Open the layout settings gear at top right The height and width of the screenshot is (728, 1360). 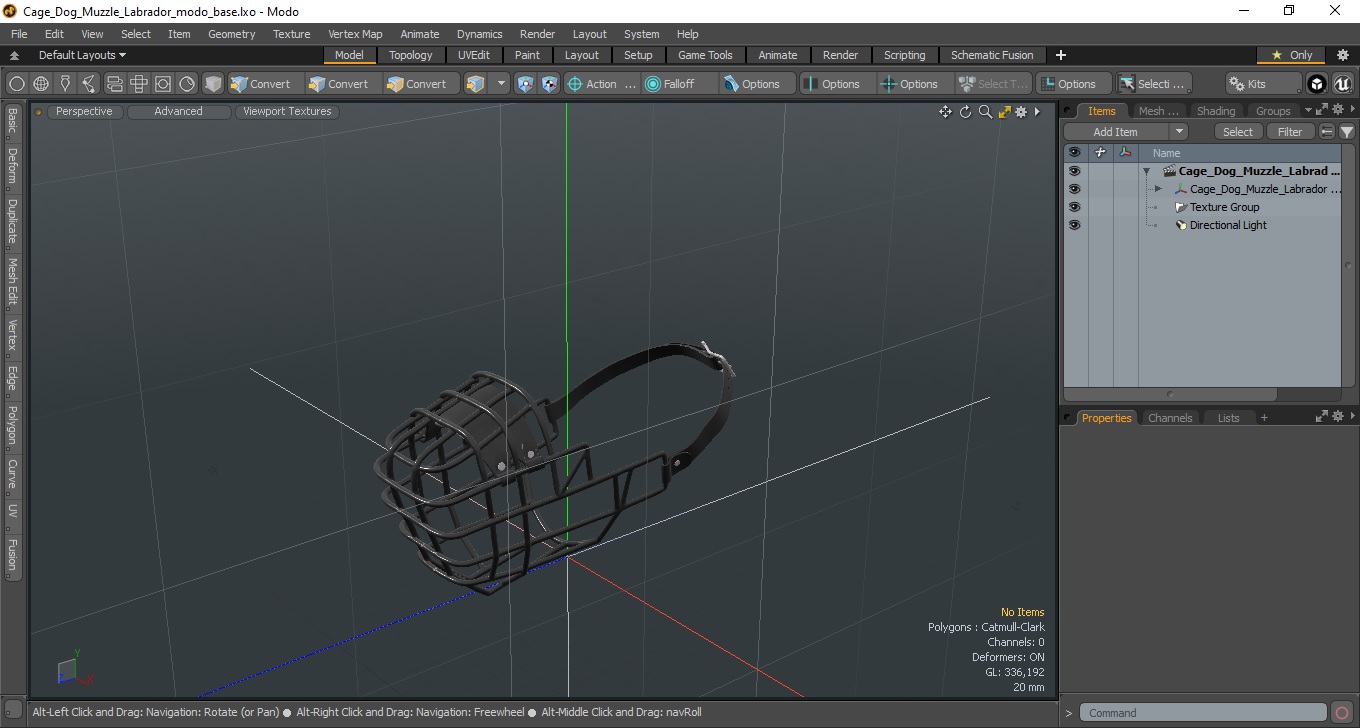pyautogui.click(x=1343, y=55)
